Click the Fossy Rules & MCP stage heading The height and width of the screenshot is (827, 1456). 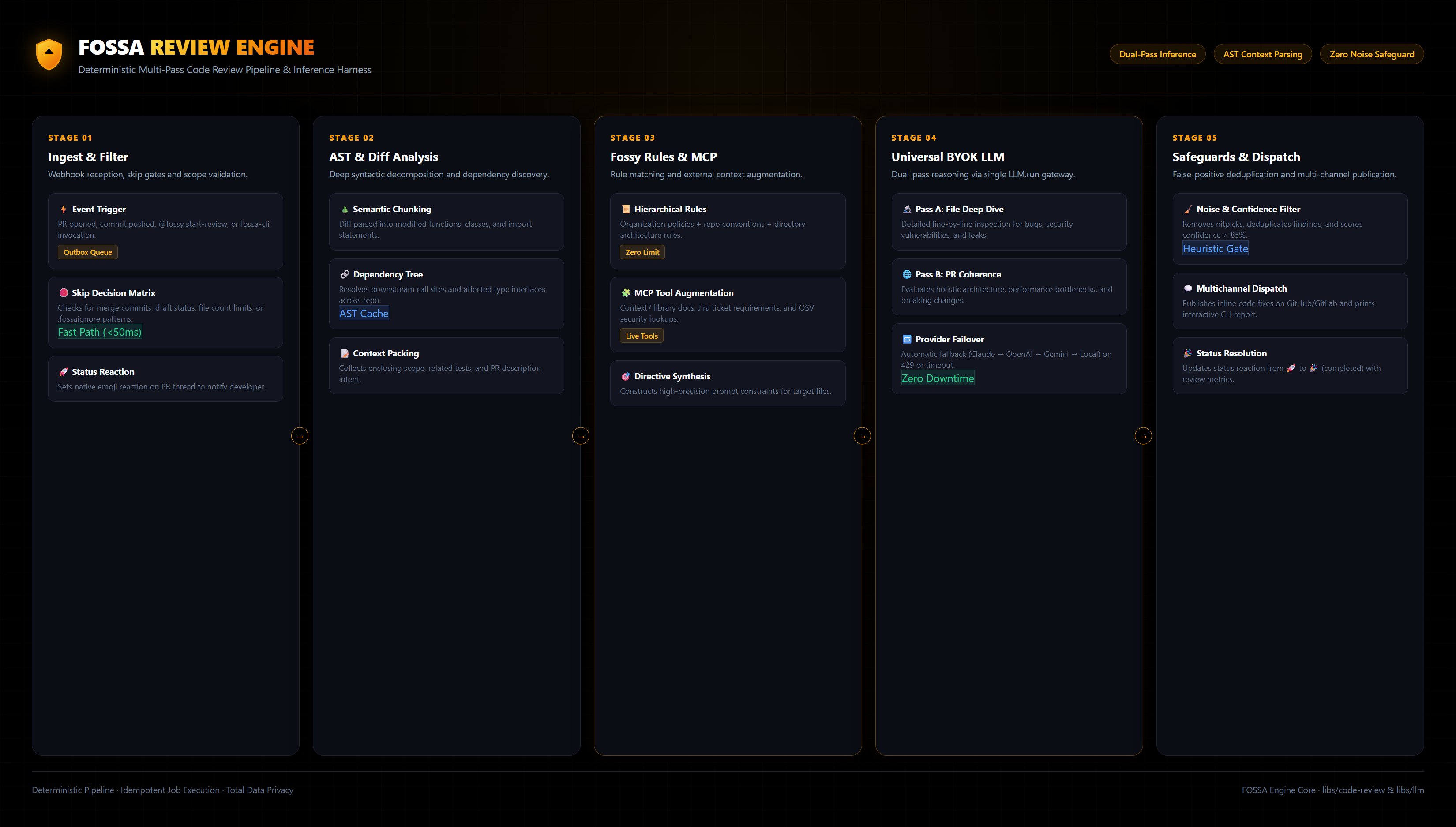point(664,157)
